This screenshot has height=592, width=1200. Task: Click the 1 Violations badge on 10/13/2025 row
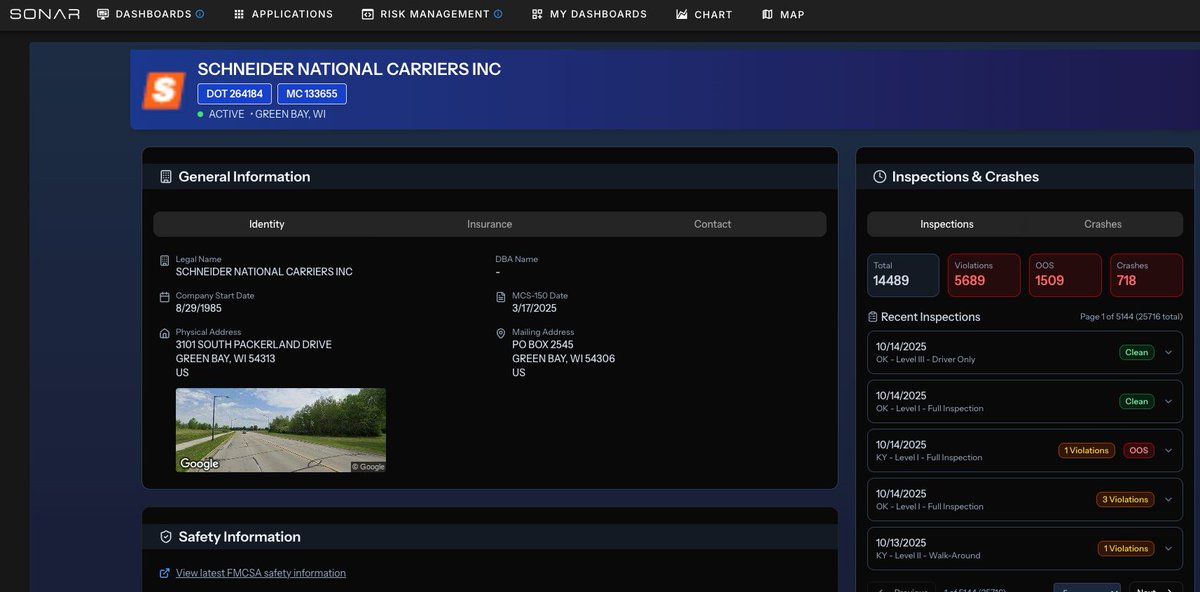point(1125,548)
